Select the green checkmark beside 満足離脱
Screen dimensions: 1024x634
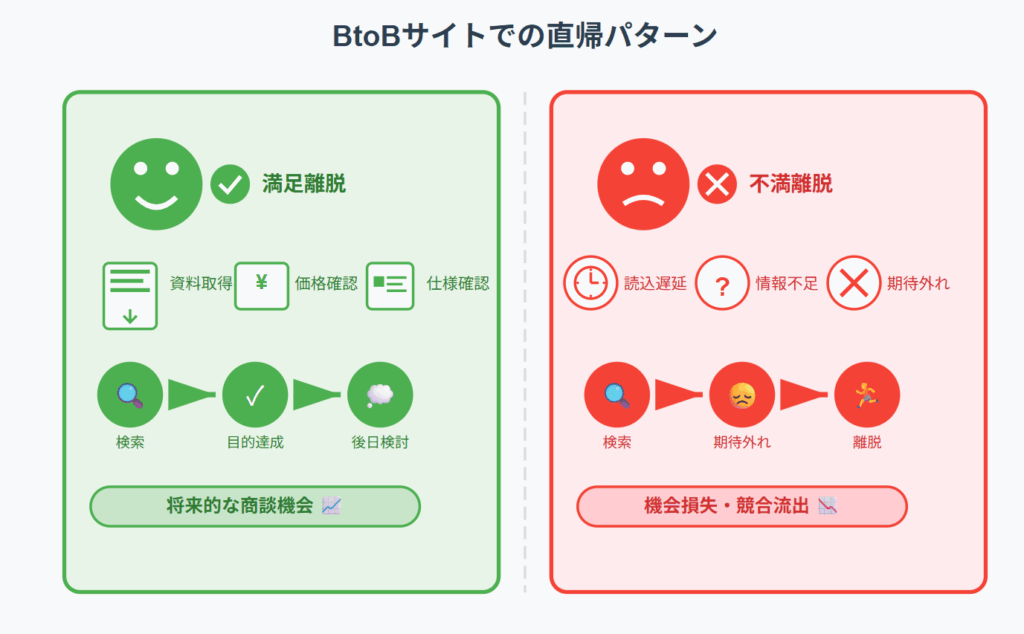click(230, 185)
